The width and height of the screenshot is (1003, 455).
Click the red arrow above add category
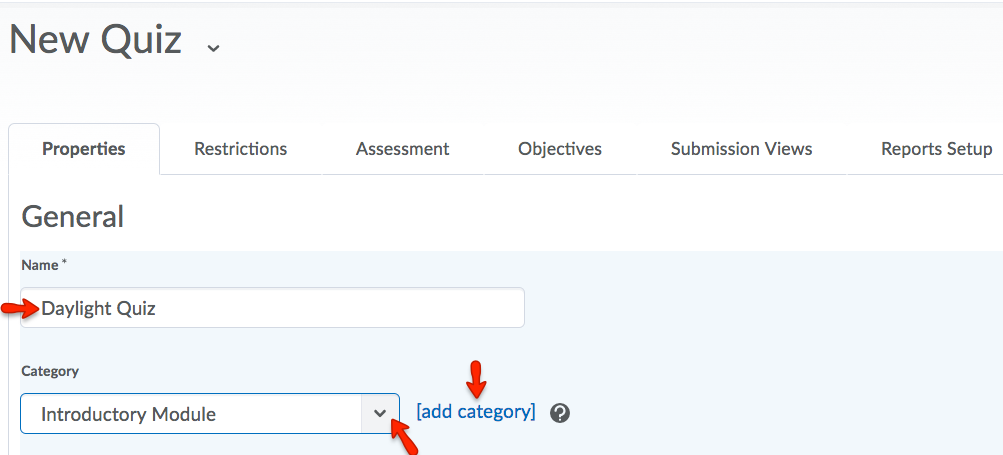(x=476, y=379)
